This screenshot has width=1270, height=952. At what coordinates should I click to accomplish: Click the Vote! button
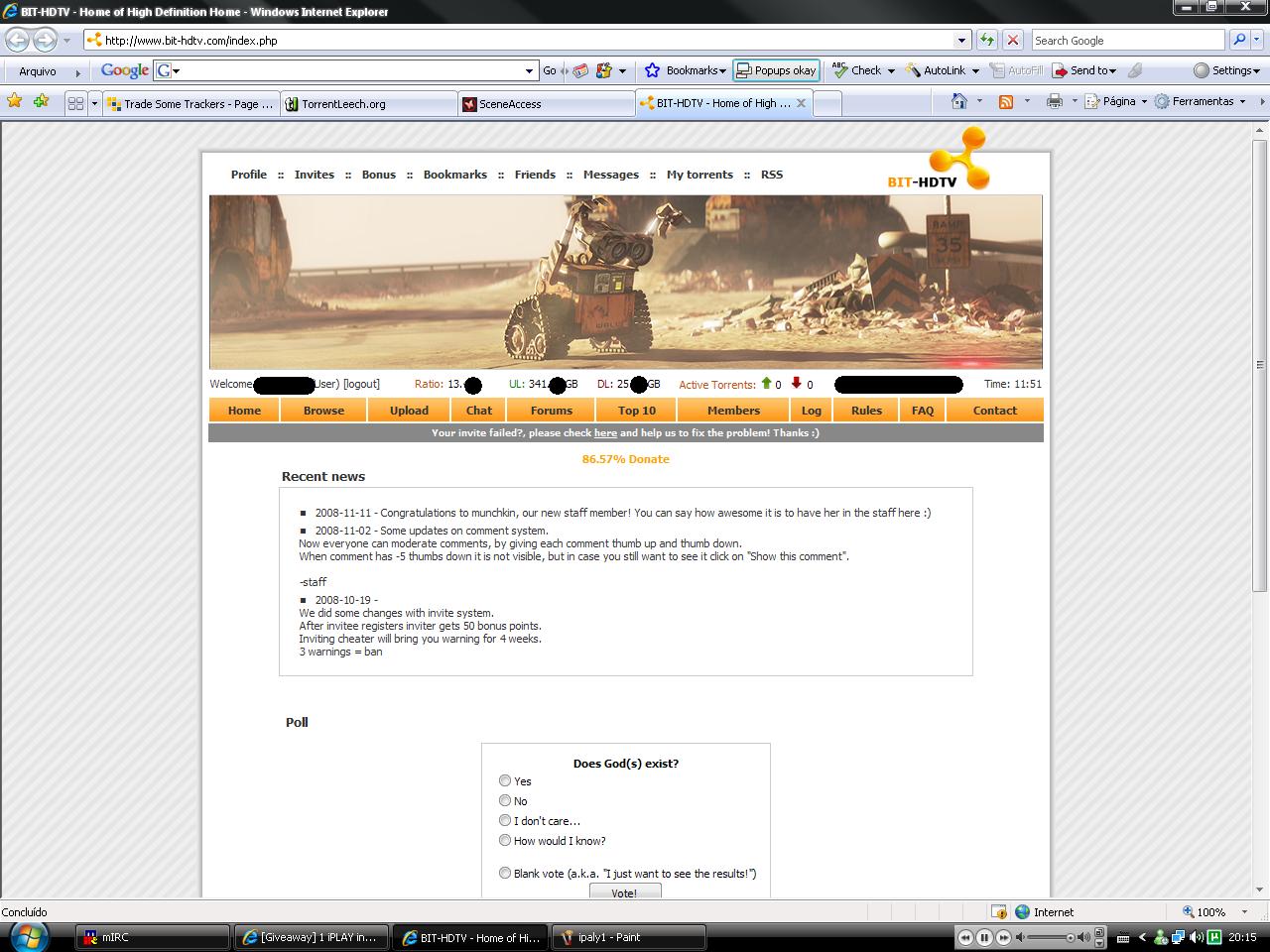(624, 892)
